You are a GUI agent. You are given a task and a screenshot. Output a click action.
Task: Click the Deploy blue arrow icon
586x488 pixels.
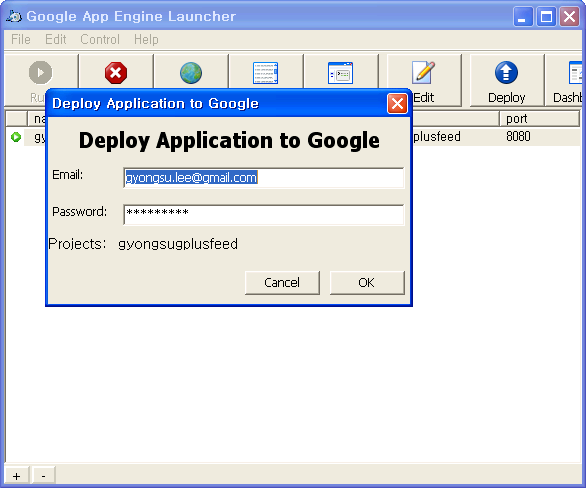point(506,72)
